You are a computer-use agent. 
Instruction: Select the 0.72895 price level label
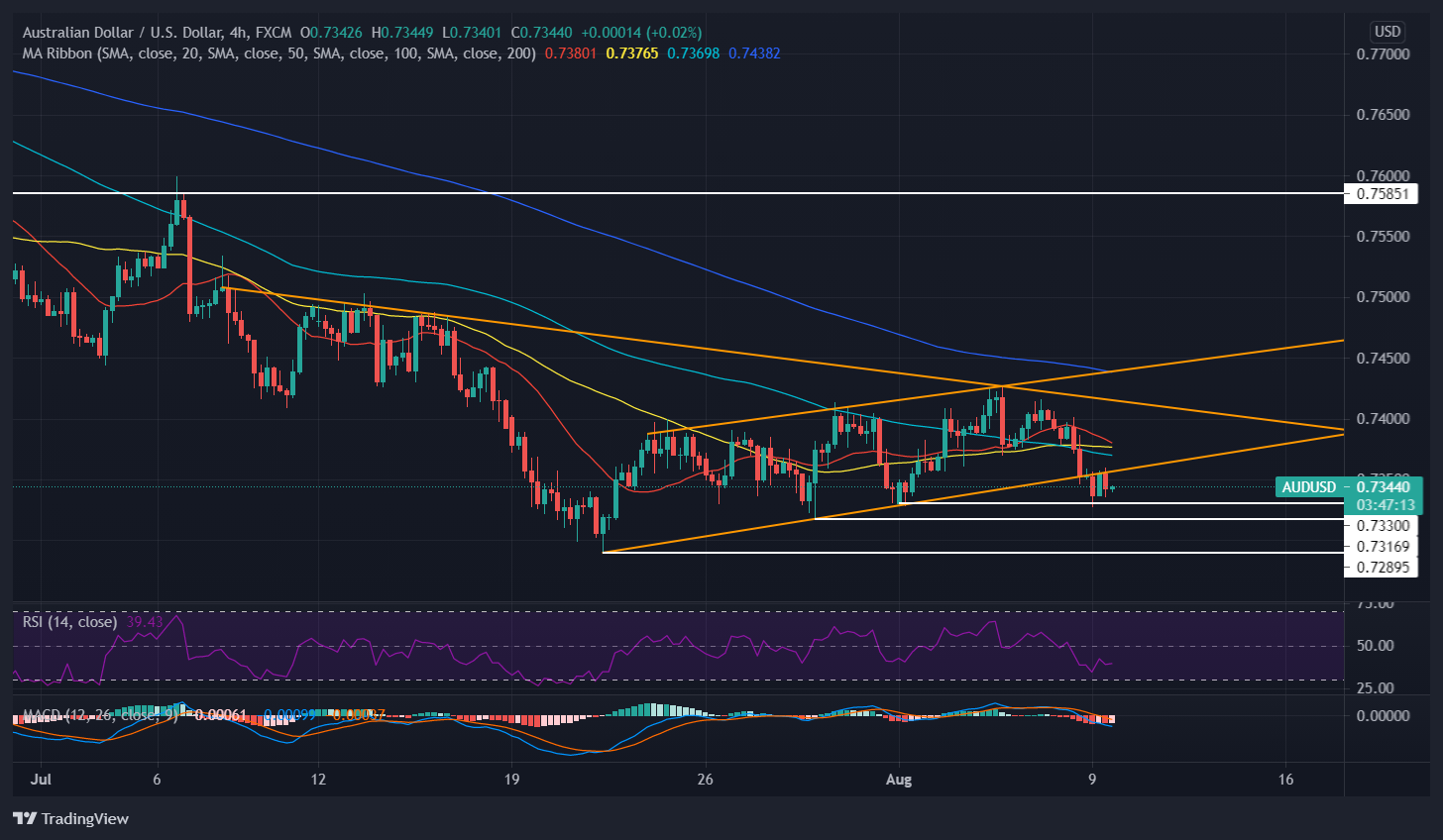pyautogui.click(x=1383, y=567)
